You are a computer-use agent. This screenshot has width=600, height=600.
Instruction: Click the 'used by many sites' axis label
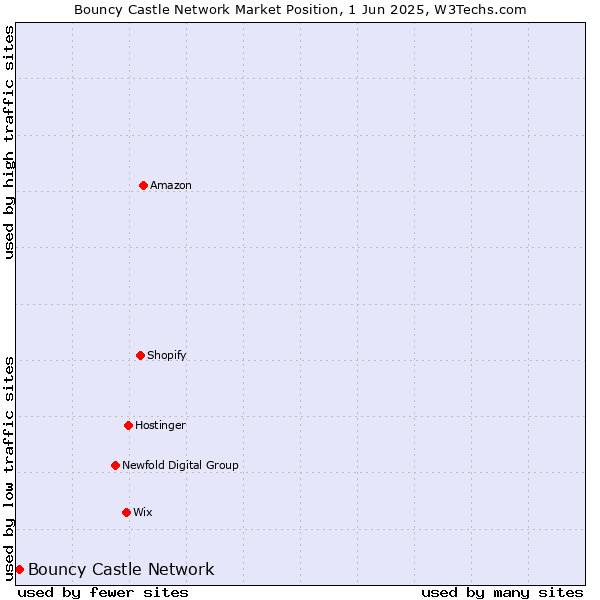(502, 593)
